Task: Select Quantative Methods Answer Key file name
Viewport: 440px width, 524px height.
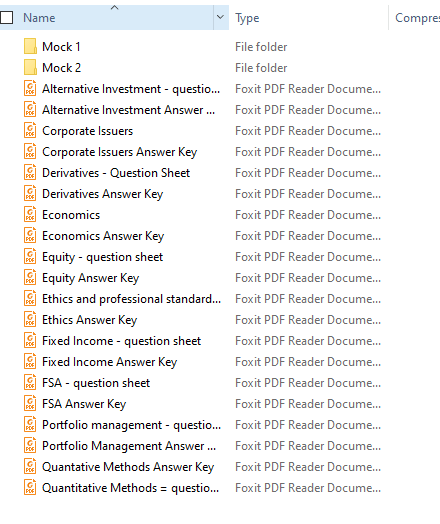Action: point(128,467)
